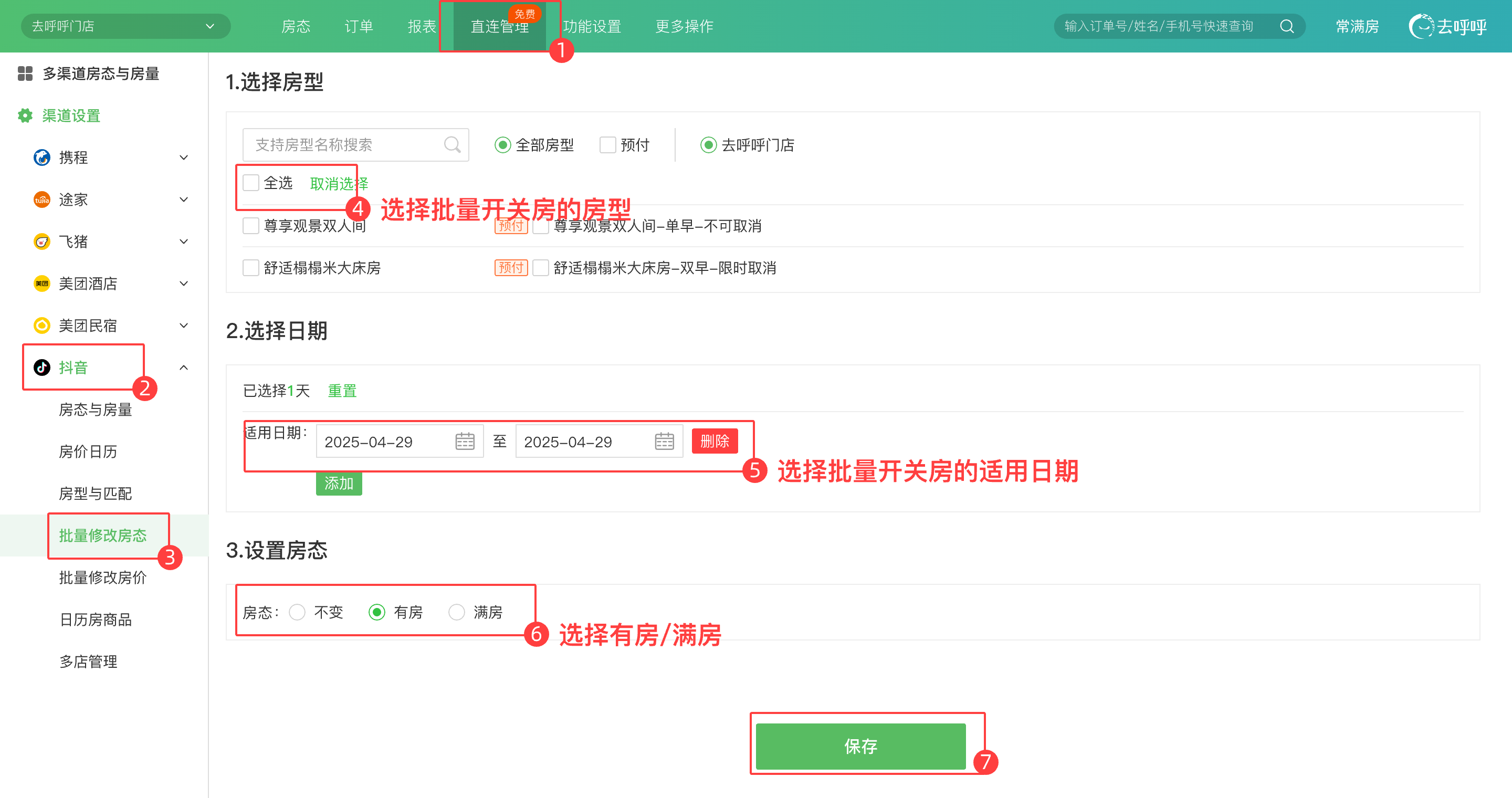Screen dimensions: 1512x798
Task: Check the 全选 select-all checkbox
Action: (x=251, y=183)
